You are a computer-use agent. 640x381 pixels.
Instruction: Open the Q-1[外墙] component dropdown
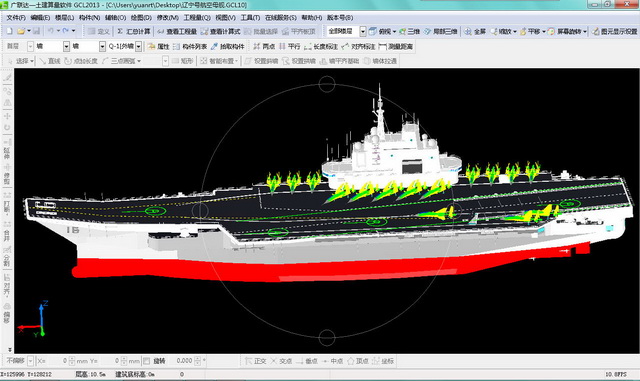pyautogui.click(x=139, y=47)
